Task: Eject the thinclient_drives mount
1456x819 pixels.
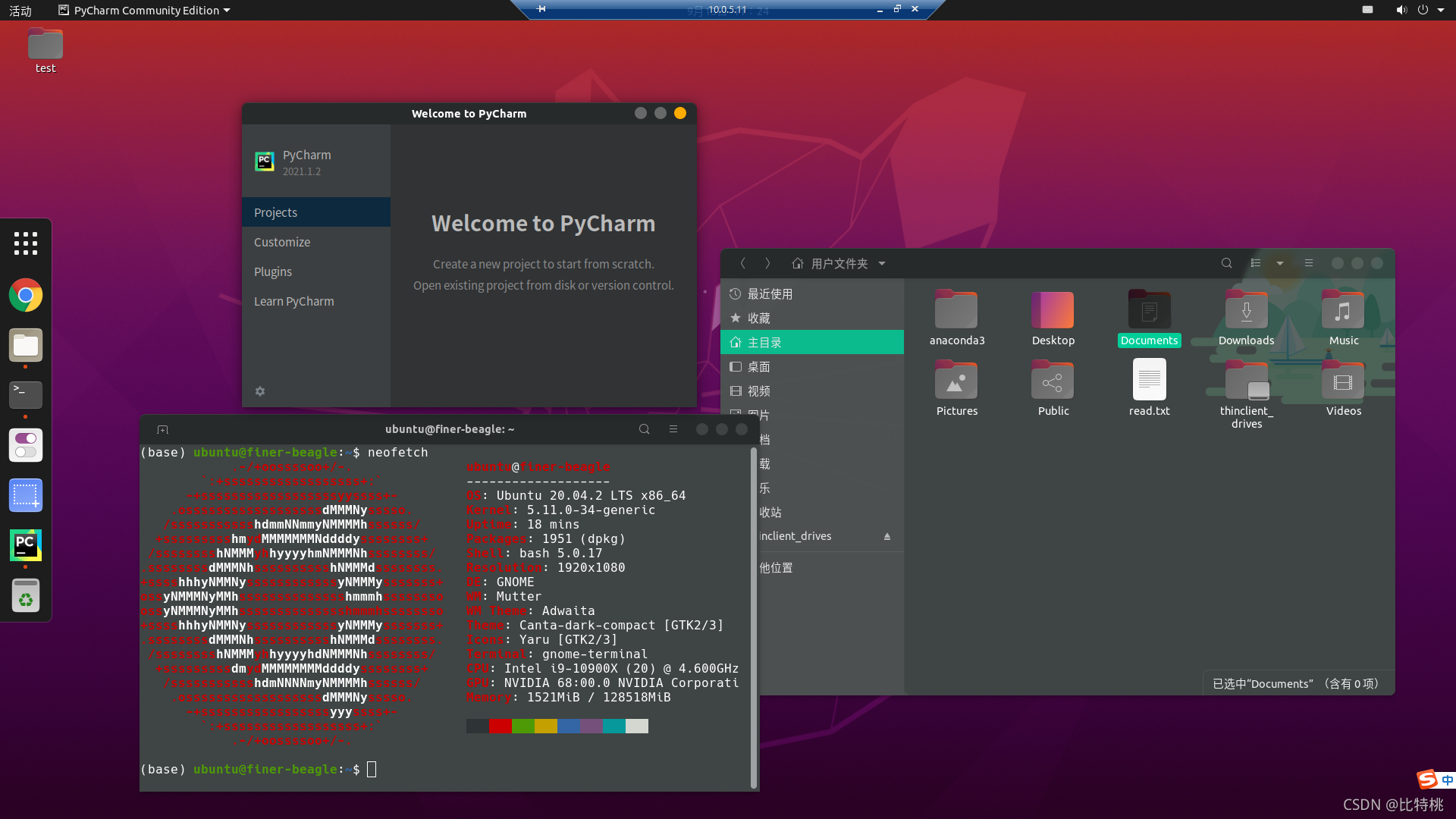Action: point(887,536)
